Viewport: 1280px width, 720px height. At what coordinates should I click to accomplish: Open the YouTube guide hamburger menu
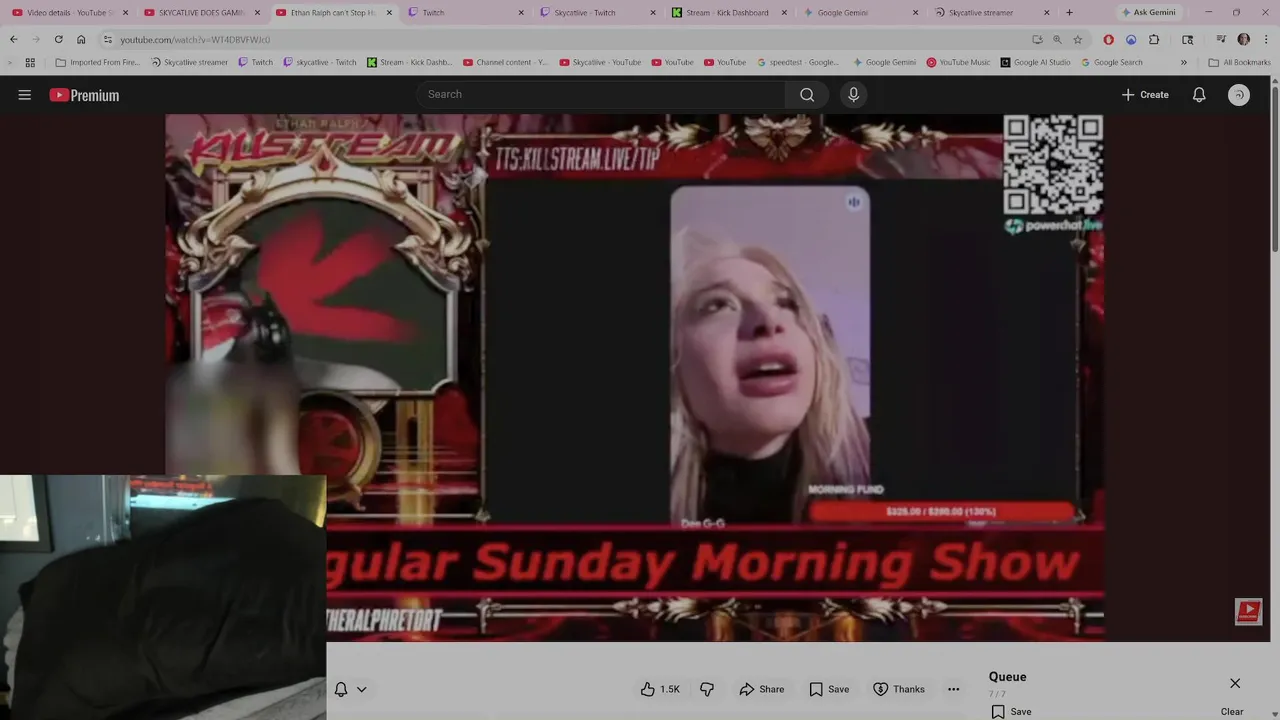24,95
